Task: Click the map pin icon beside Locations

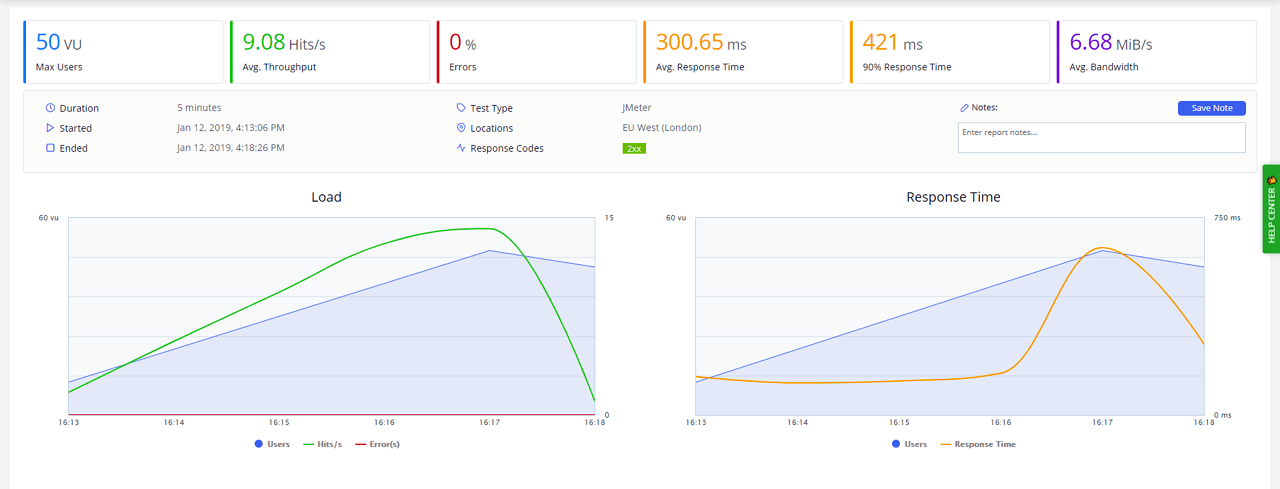Action: [x=461, y=128]
